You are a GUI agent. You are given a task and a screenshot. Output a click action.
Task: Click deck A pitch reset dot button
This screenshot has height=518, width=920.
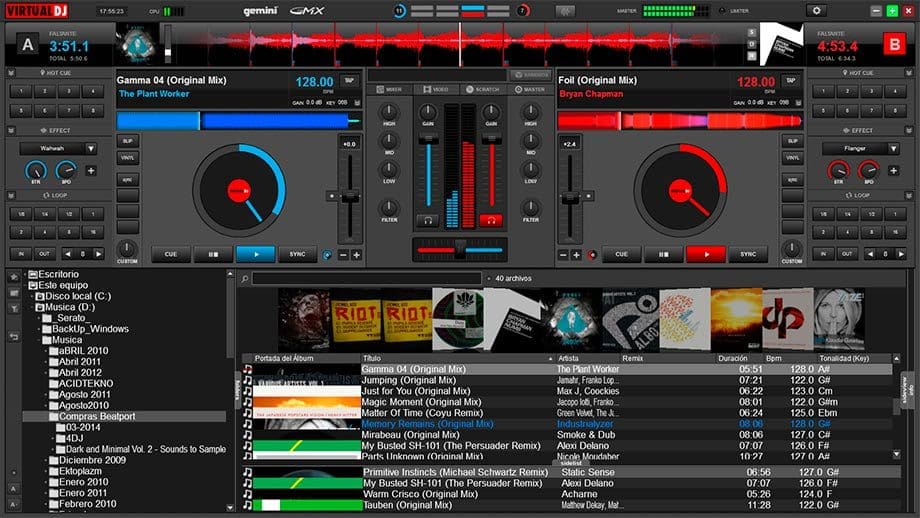pos(332,196)
